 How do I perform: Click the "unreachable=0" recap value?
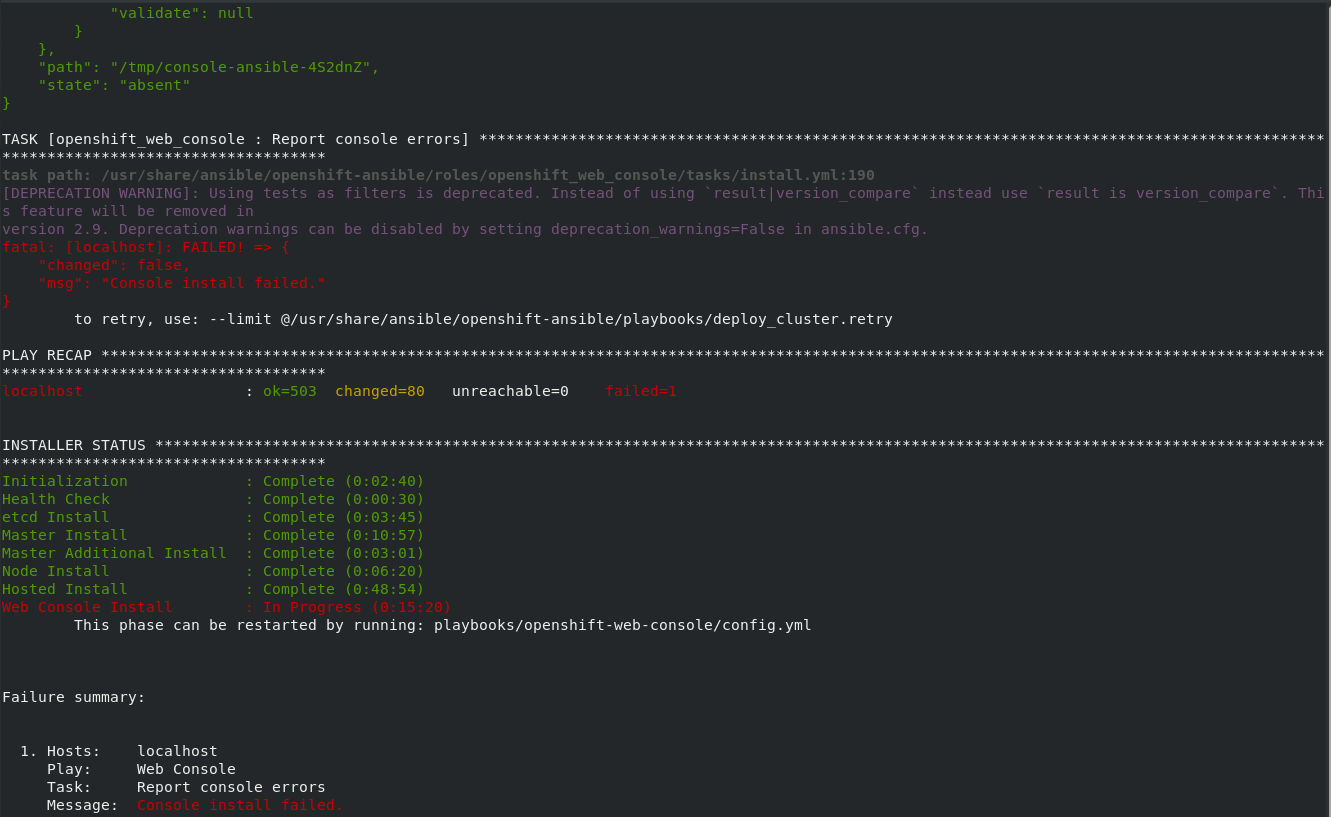(x=510, y=391)
